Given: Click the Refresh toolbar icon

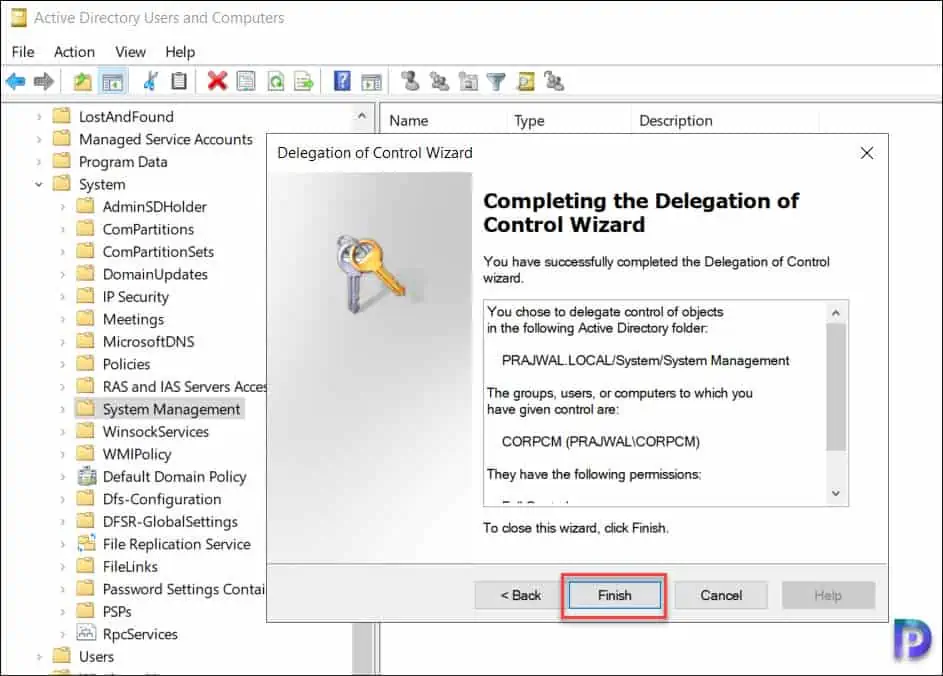Looking at the screenshot, I should 276,81.
